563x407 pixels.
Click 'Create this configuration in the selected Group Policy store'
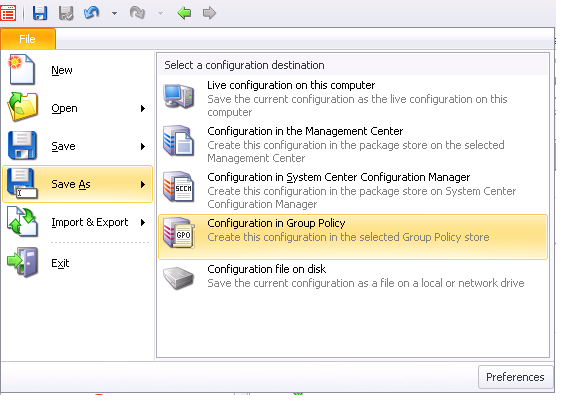coord(348,237)
